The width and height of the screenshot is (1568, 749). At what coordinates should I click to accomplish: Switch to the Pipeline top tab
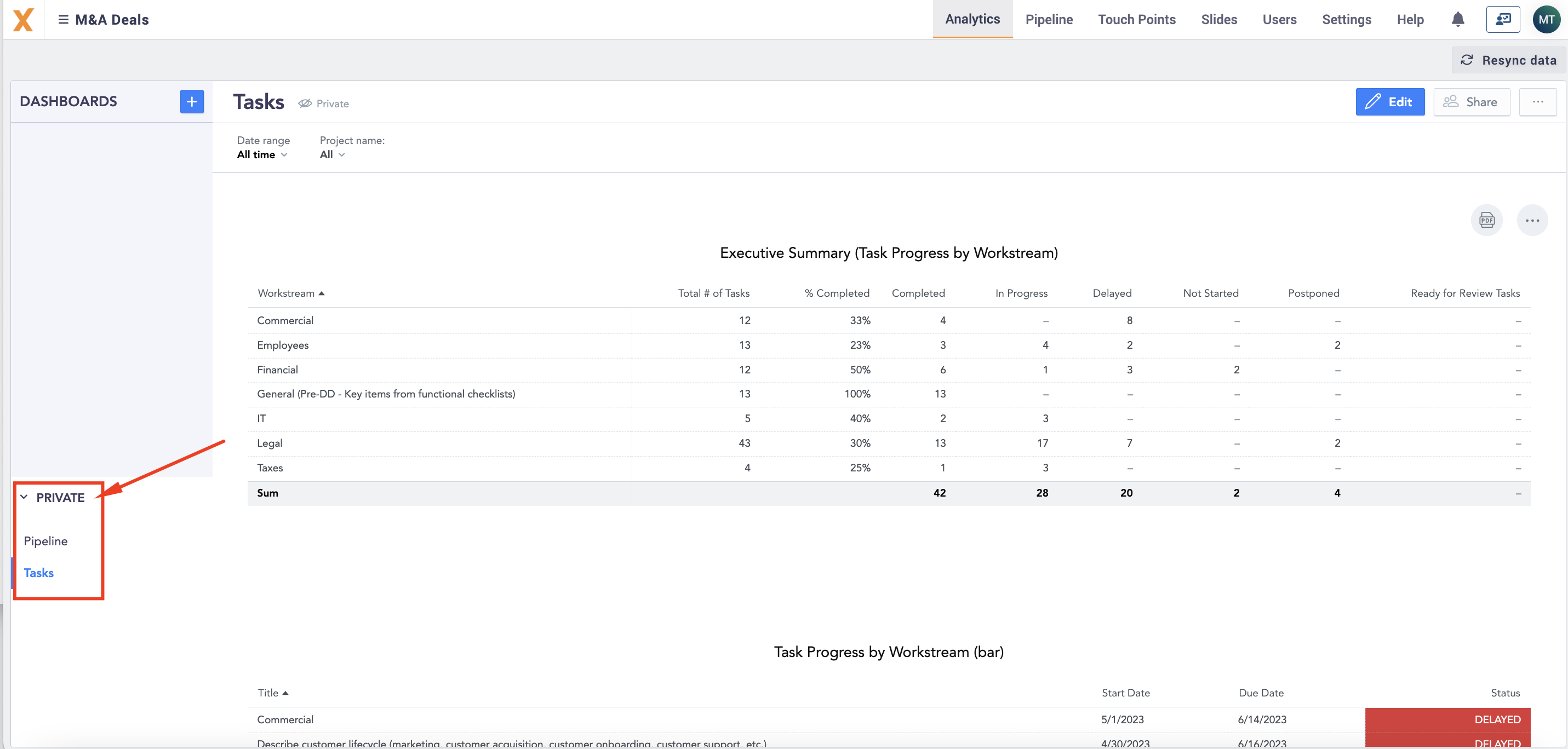(x=1049, y=20)
